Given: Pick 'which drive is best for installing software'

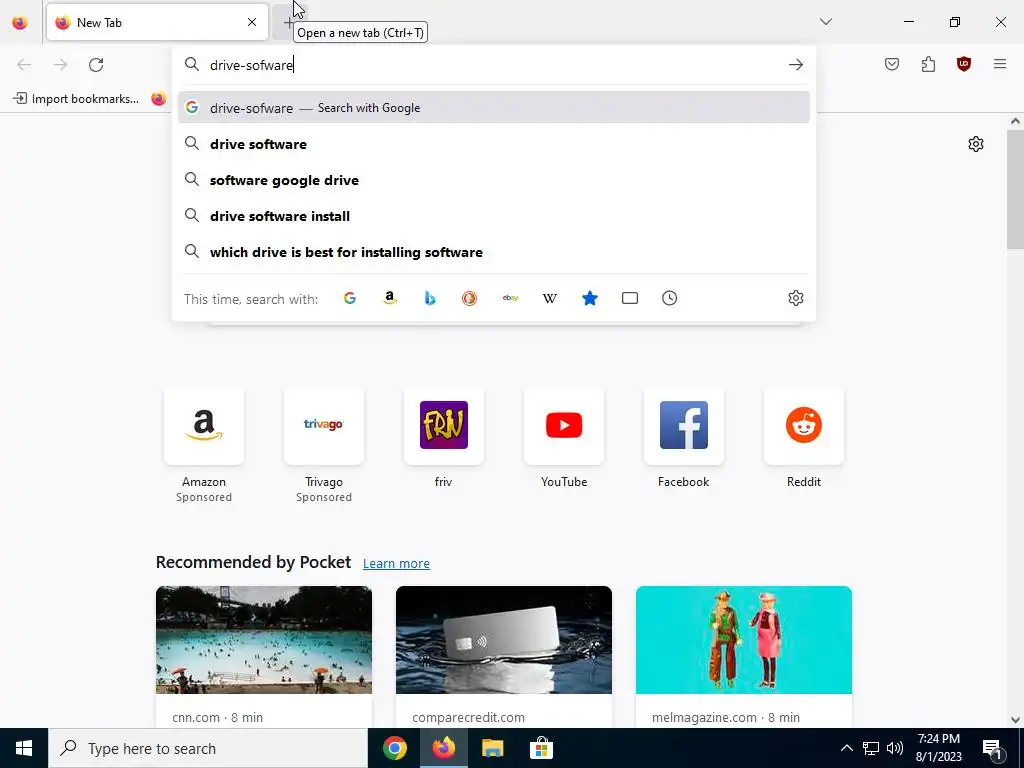Looking at the screenshot, I should coord(493,252).
